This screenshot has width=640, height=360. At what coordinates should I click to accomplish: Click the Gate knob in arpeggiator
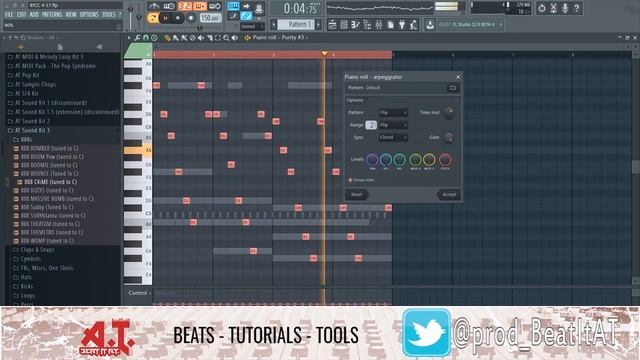click(x=449, y=138)
